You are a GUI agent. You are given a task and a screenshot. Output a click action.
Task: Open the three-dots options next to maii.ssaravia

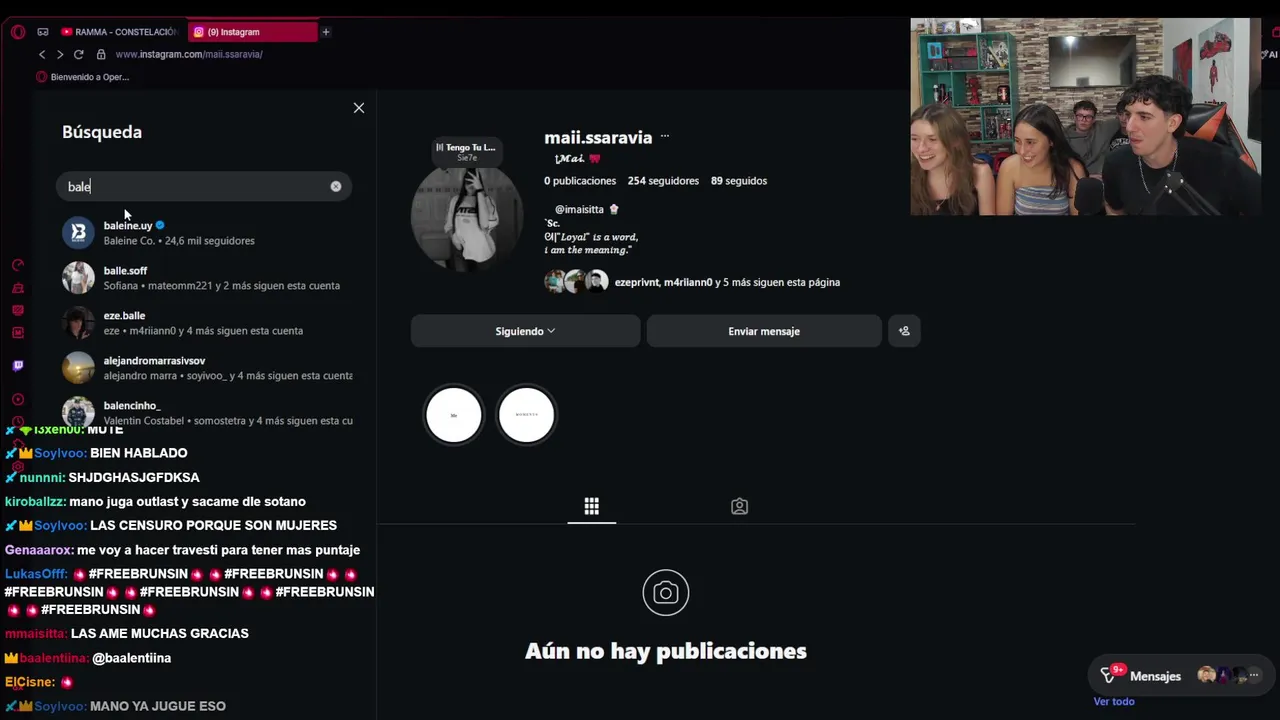pos(664,137)
